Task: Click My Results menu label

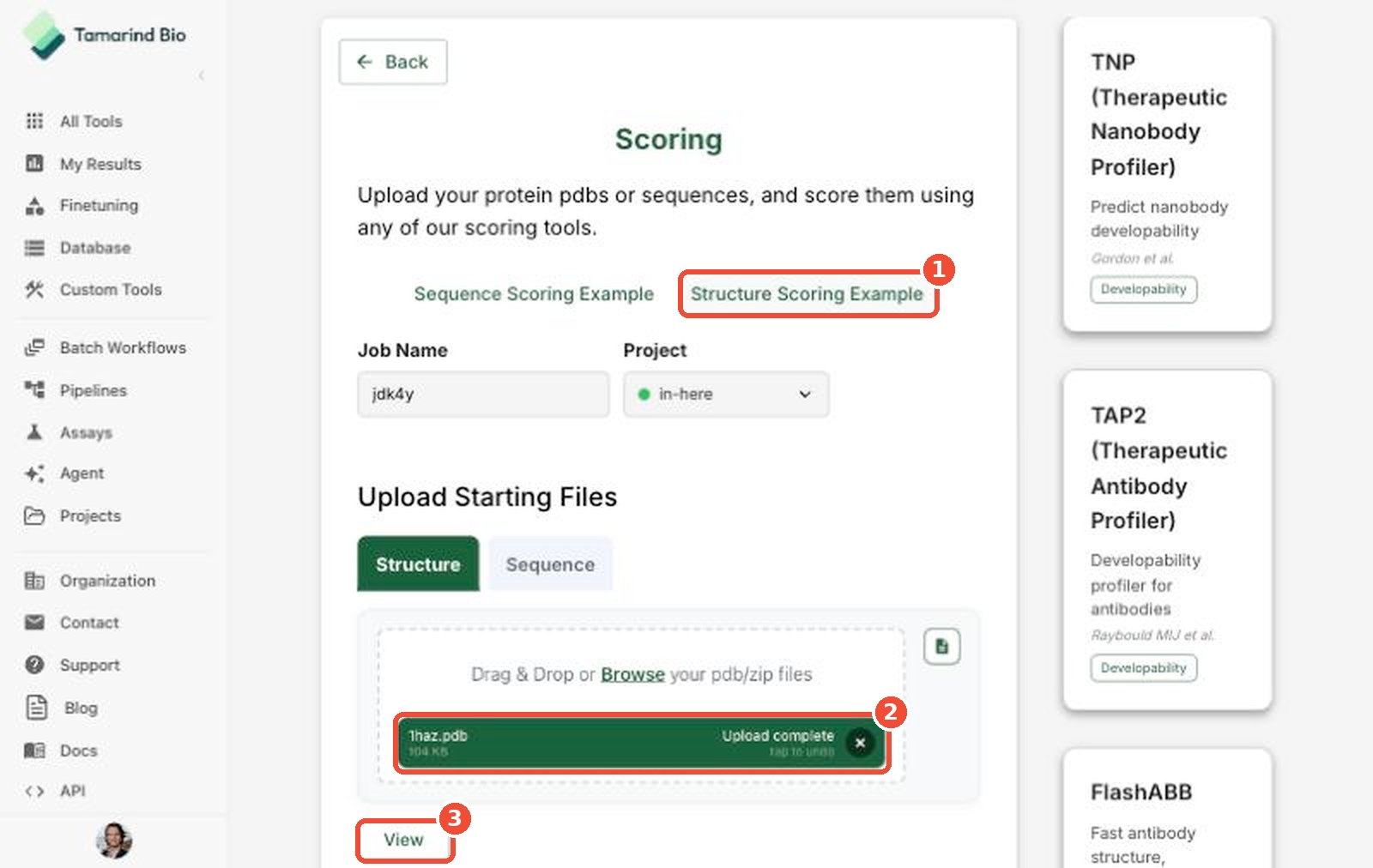Action: coord(100,164)
